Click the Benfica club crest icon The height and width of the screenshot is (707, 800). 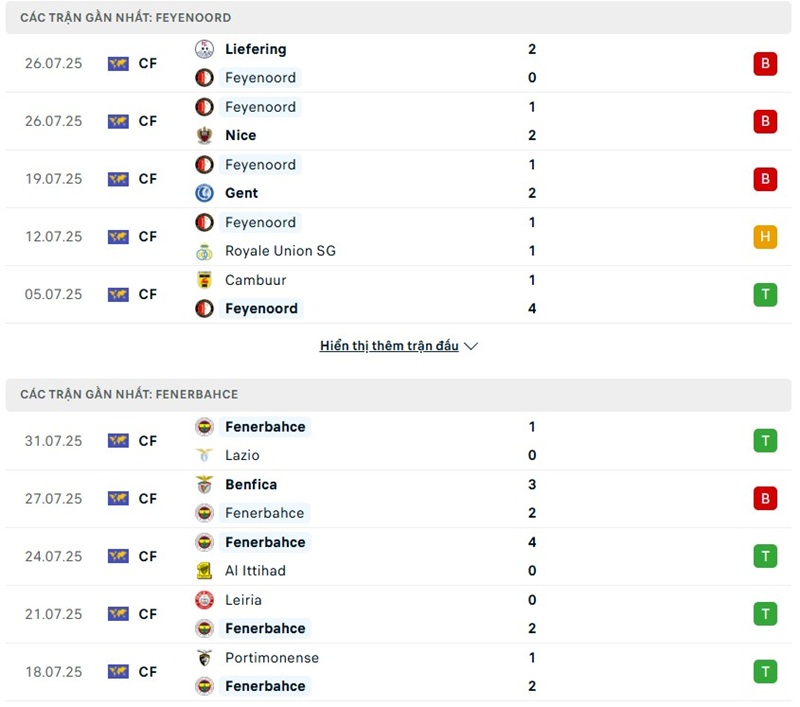click(x=204, y=485)
